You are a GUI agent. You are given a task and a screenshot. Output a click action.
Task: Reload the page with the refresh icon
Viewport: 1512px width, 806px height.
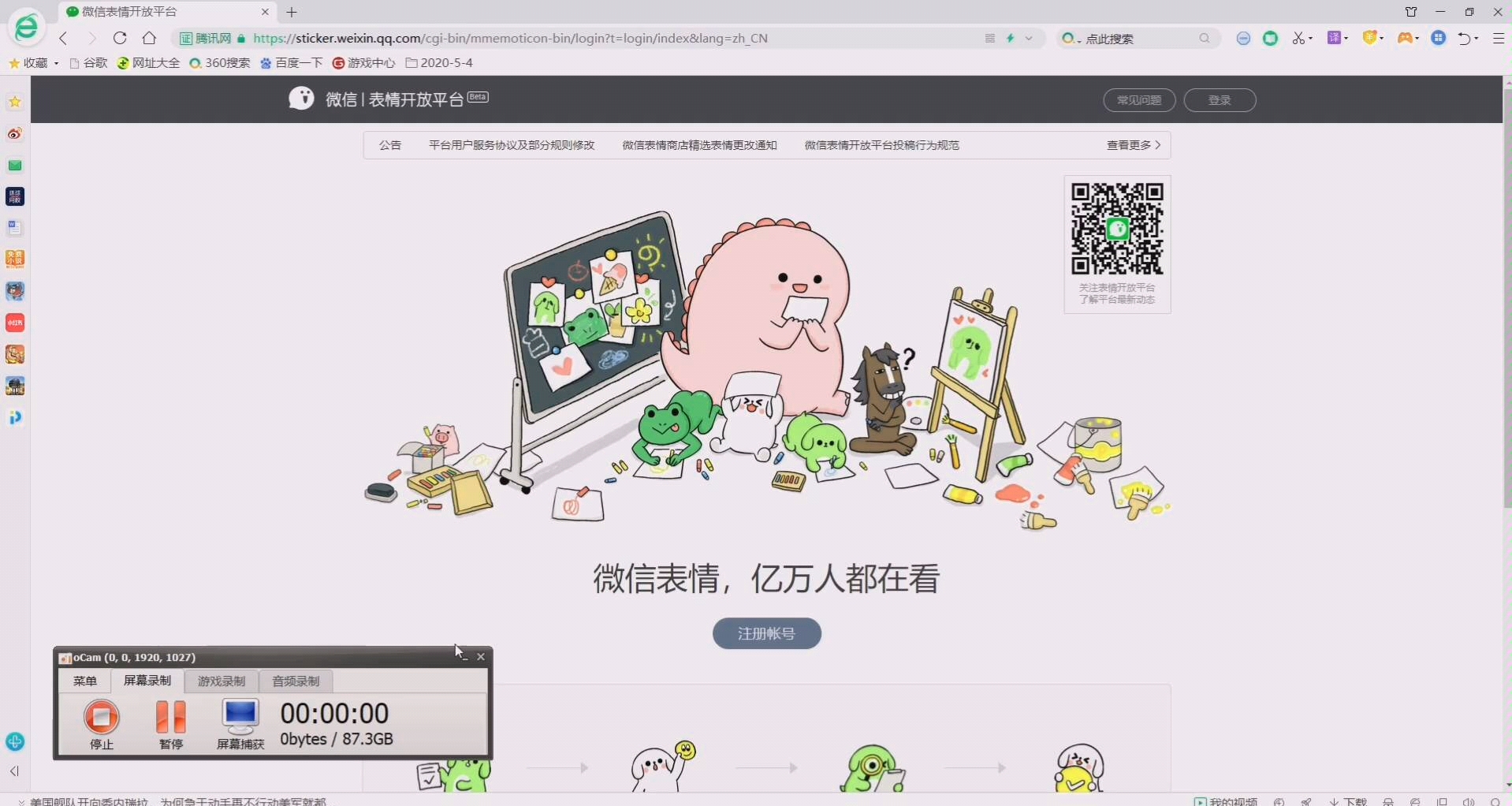pyautogui.click(x=120, y=38)
